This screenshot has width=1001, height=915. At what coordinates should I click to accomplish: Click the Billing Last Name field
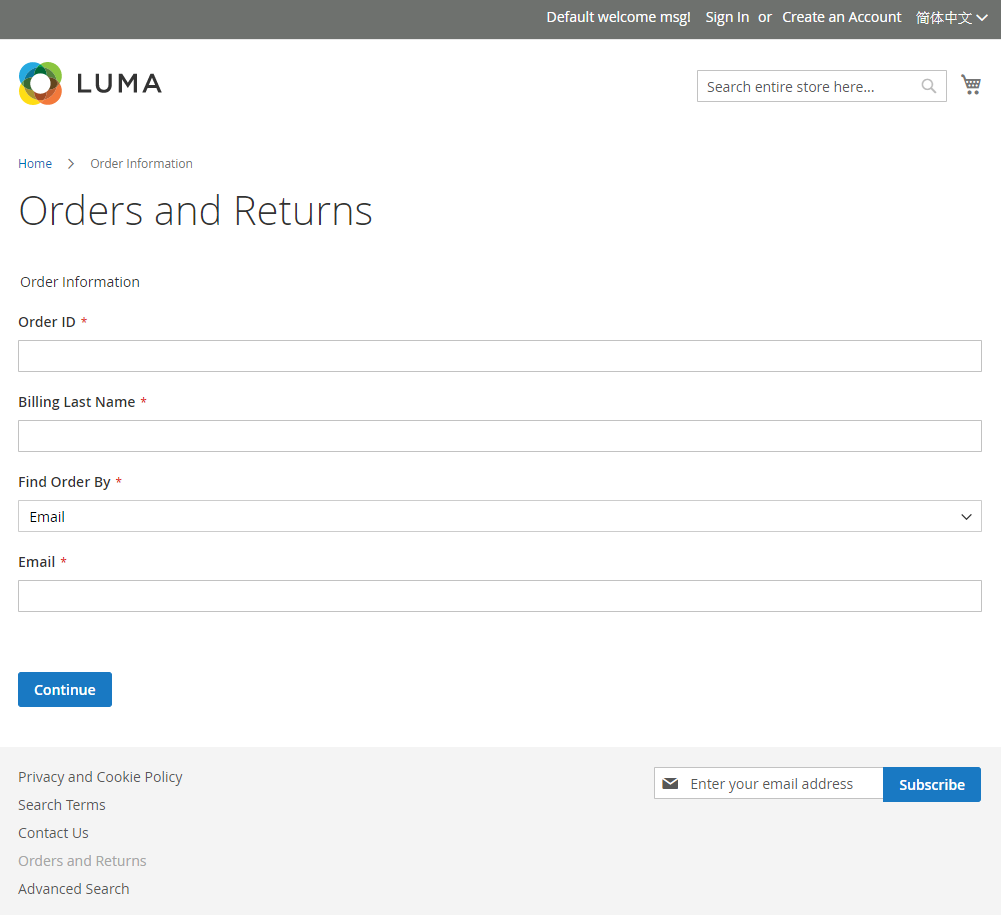click(500, 435)
